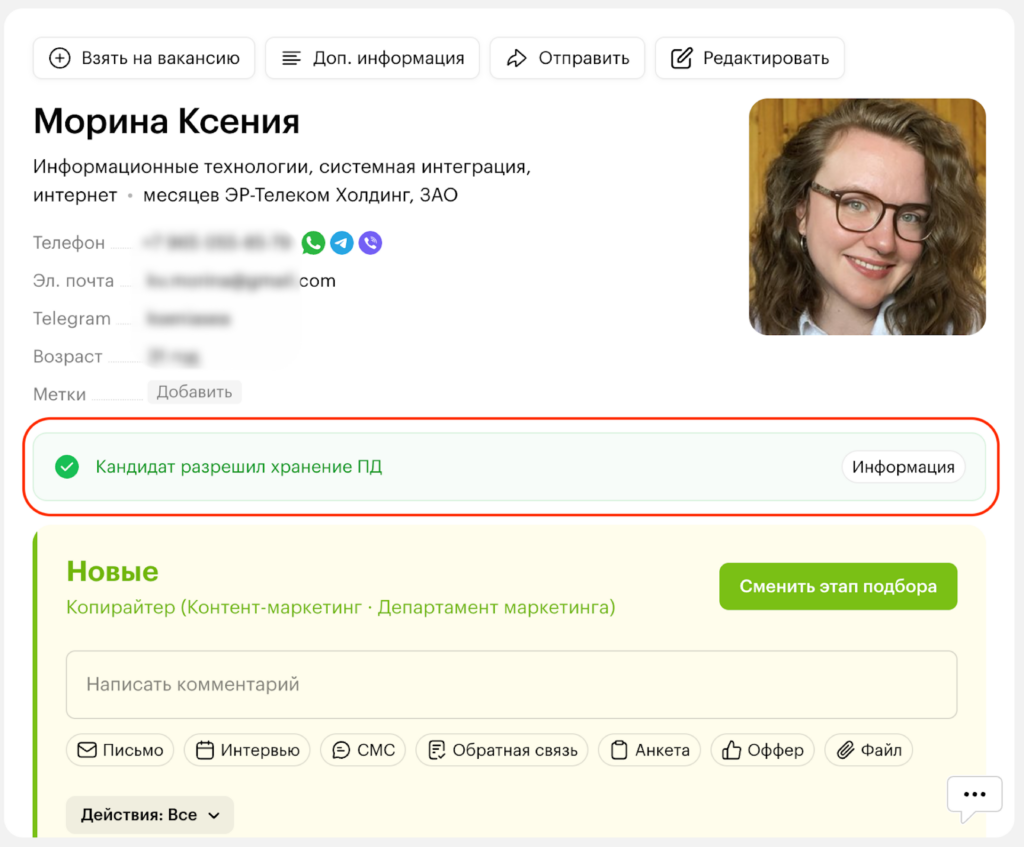Image resolution: width=1024 pixels, height=847 pixels.
Task: Open Доп. информация panel
Action: 372,58
